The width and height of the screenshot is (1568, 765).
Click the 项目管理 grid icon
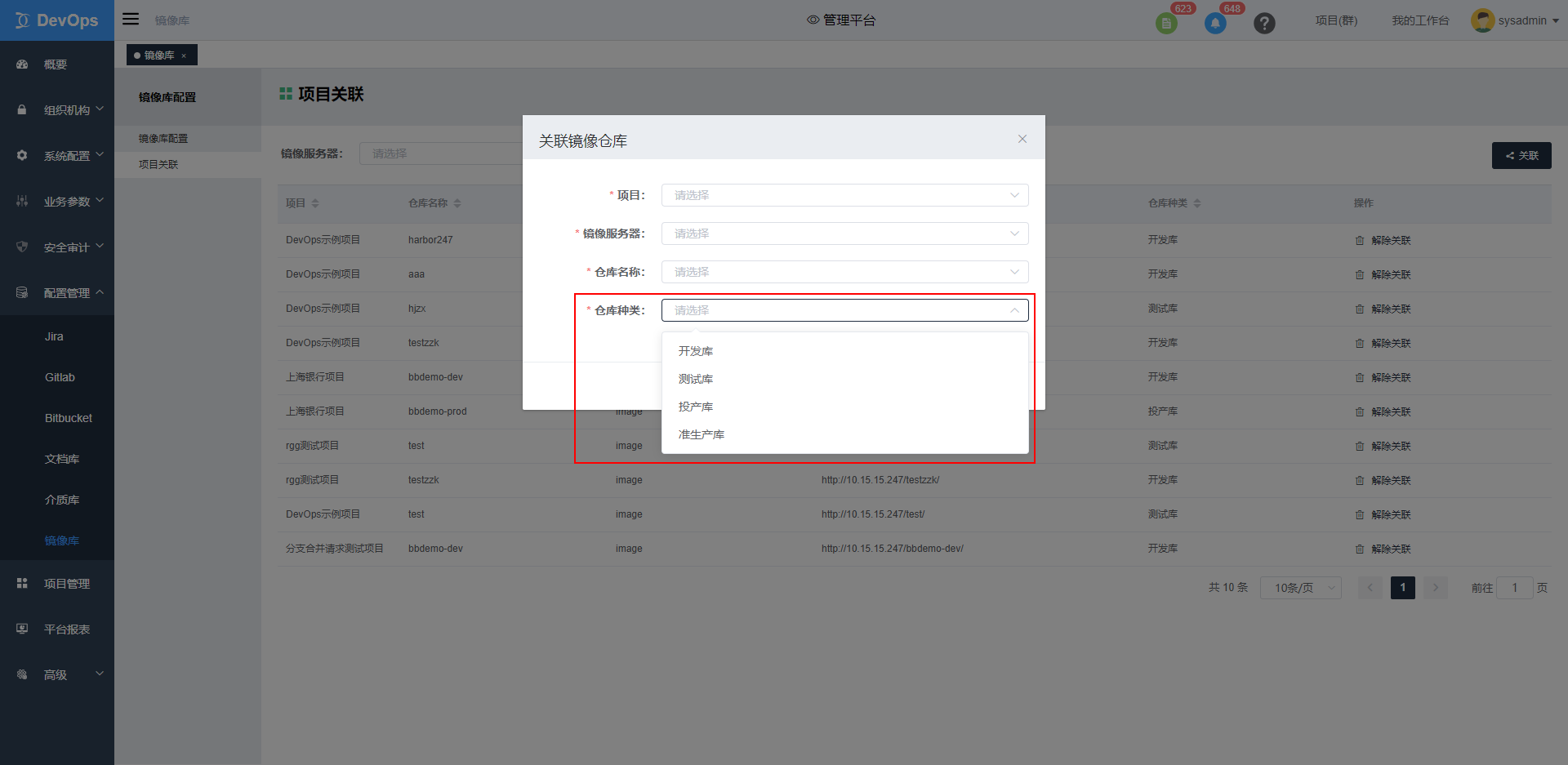click(x=22, y=583)
